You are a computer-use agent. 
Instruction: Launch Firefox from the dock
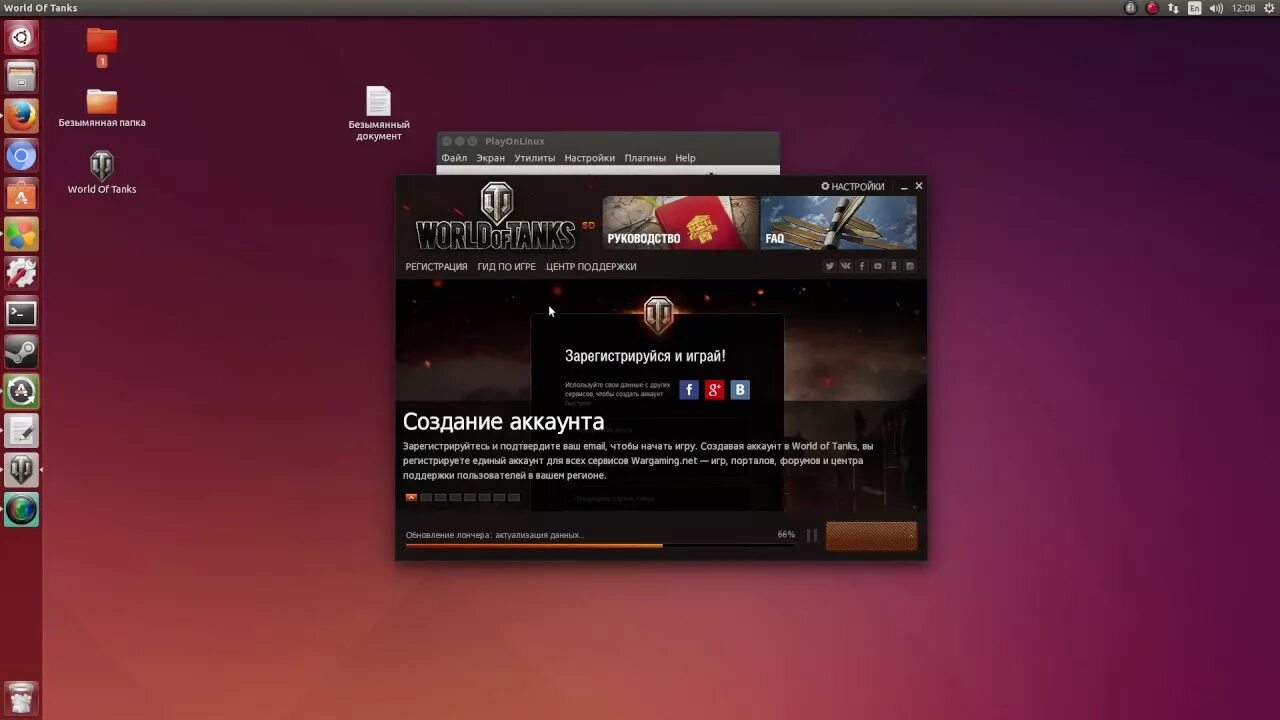tap(21, 116)
